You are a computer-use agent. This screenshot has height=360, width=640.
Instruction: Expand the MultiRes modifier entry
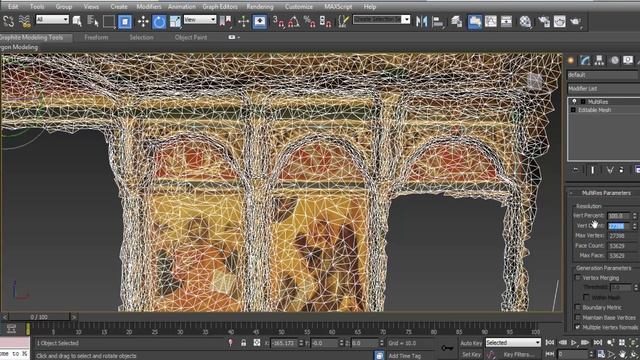(583, 102)
